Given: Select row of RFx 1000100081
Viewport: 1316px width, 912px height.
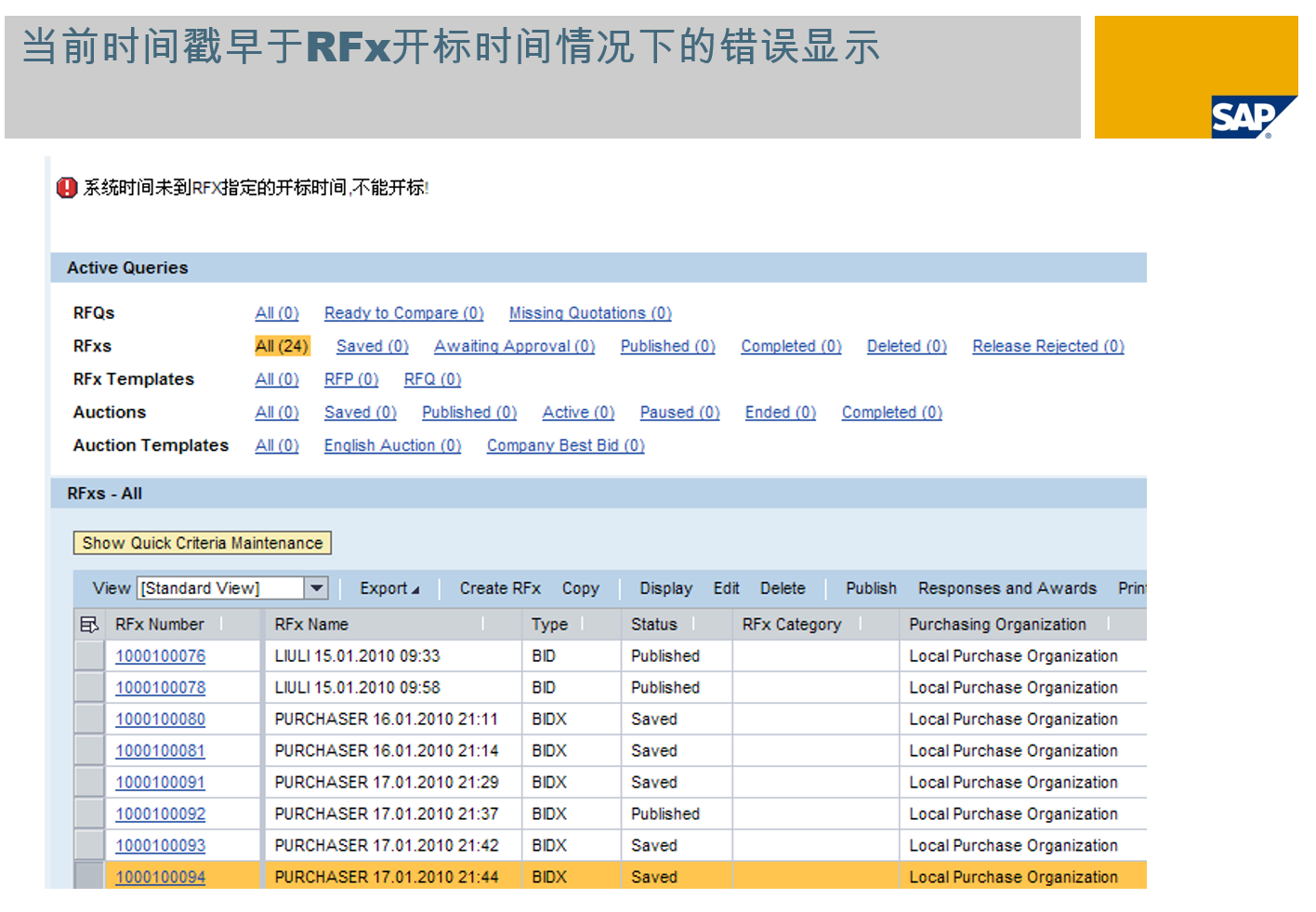Looking at the screenshot, I should tap(89, 751).
